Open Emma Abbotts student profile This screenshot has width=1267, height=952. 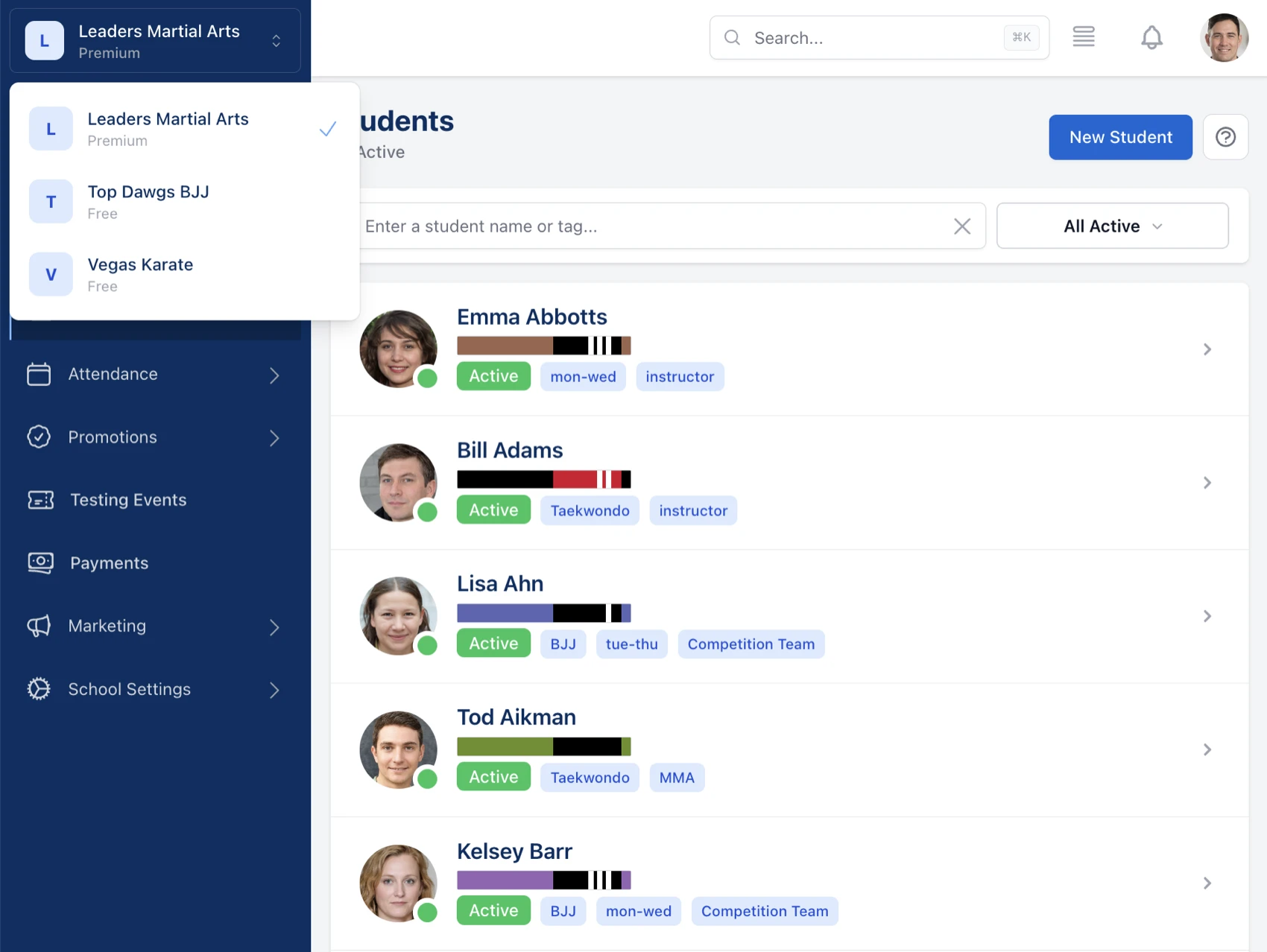[x=531, y=317]
